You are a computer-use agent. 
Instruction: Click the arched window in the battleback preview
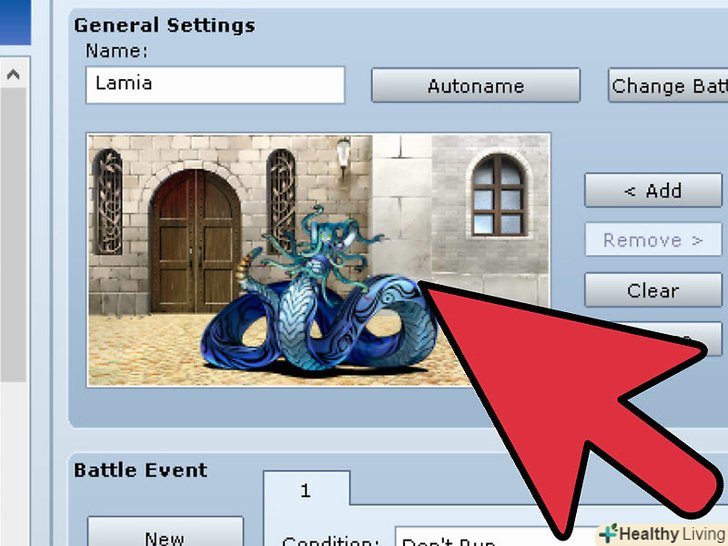click(x=499, y=195)
